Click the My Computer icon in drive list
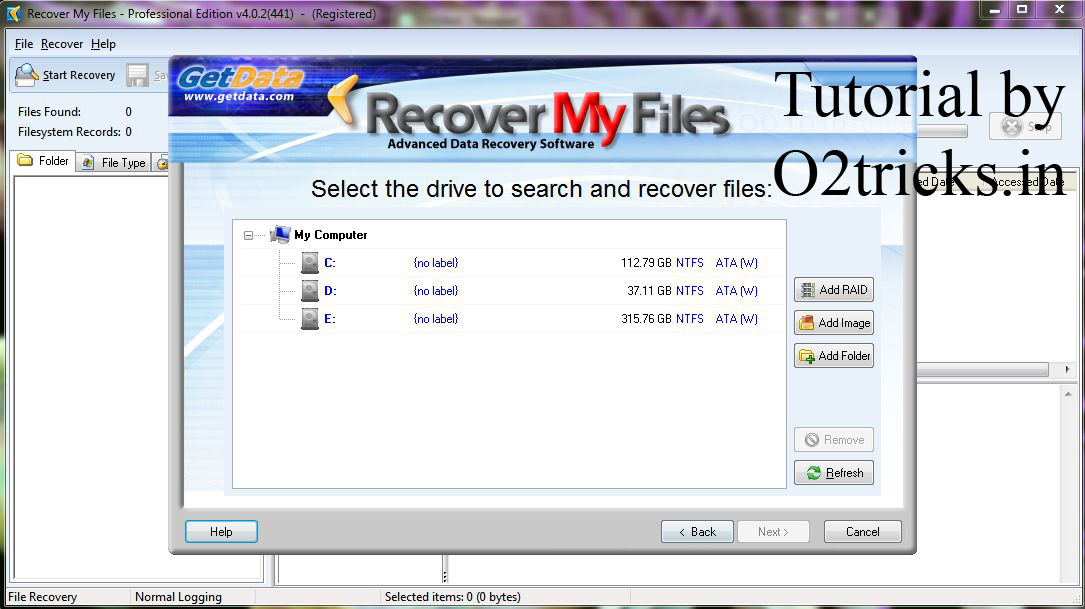This screenshot has height=609, width=1085. point(279,233)
